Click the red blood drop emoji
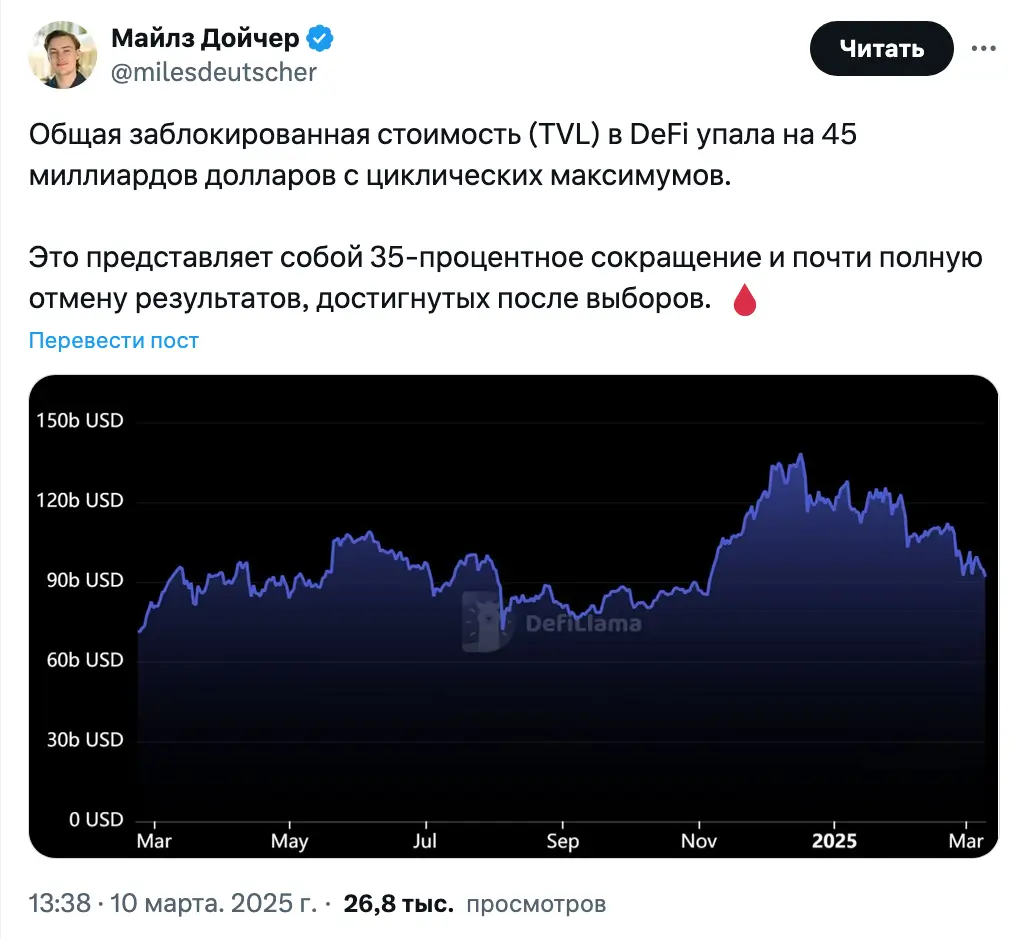The height and width of the screenshot is (939, 1026). coord(745,300)
